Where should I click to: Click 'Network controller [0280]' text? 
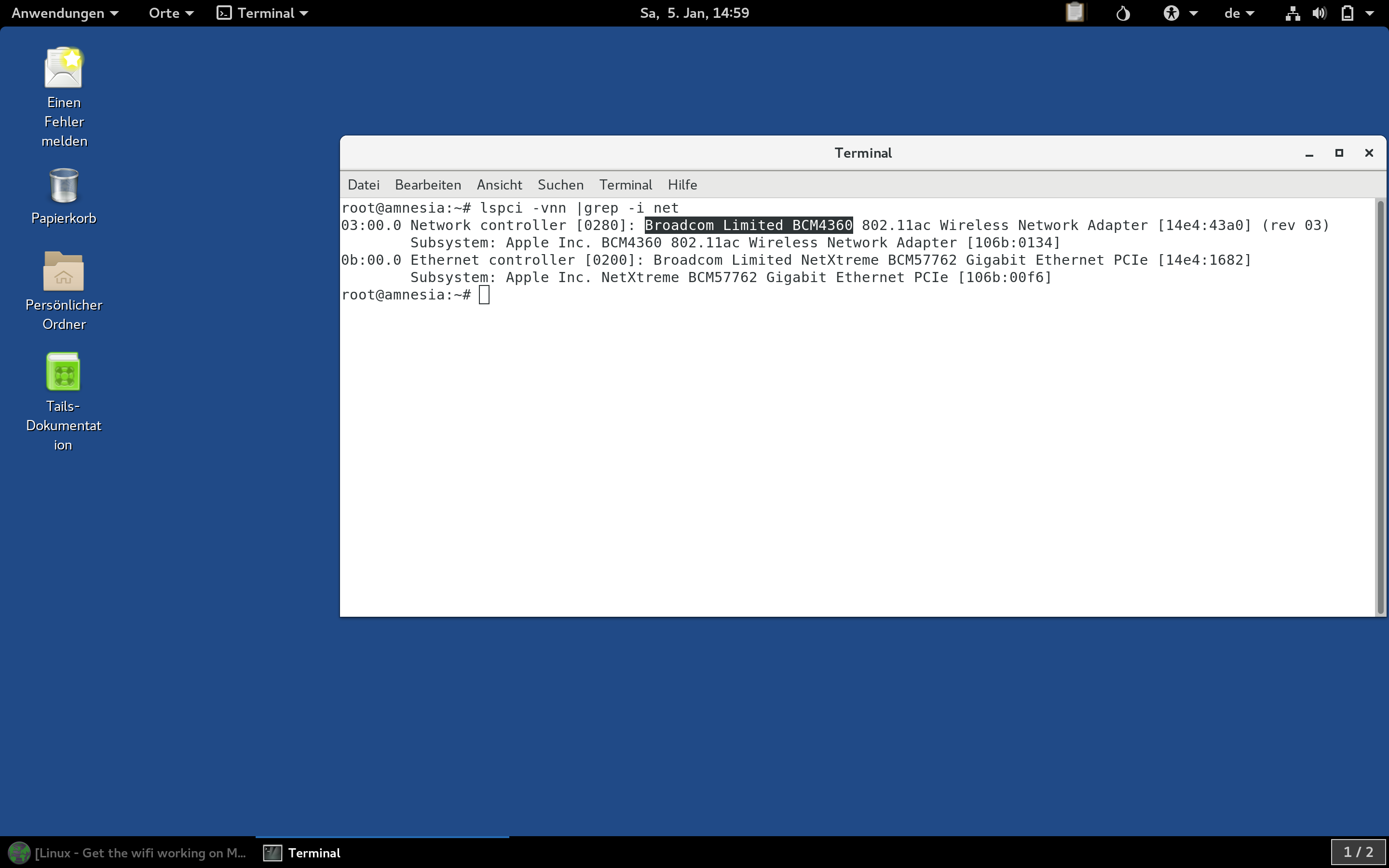pos(519,225)
